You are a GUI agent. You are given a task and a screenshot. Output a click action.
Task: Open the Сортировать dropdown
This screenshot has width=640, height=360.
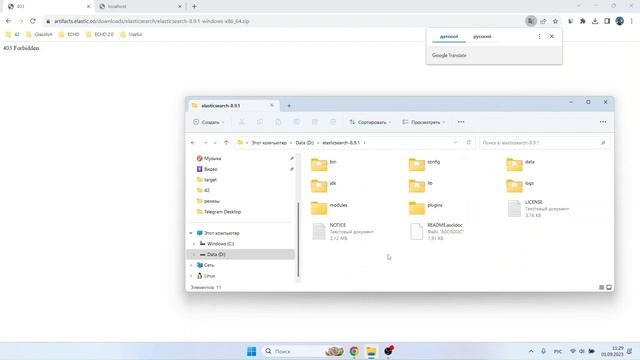click(x=370, y=122)
